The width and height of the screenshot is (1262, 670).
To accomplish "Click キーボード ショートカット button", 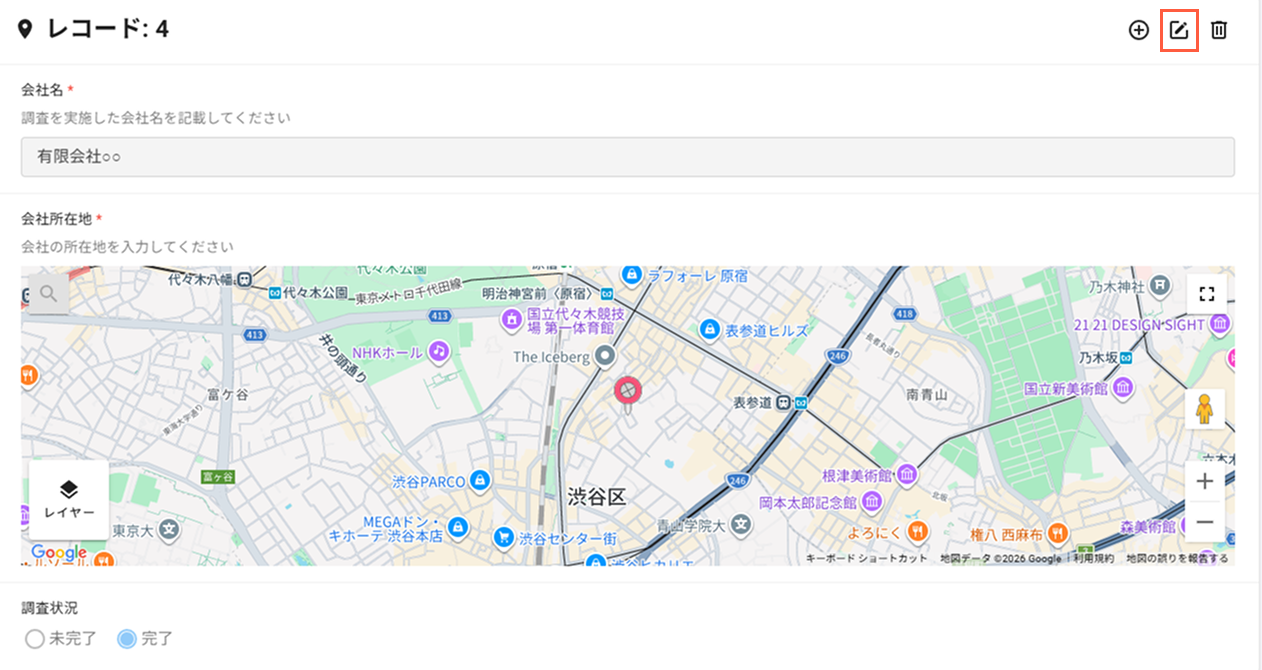I will (x=866, y=558).
